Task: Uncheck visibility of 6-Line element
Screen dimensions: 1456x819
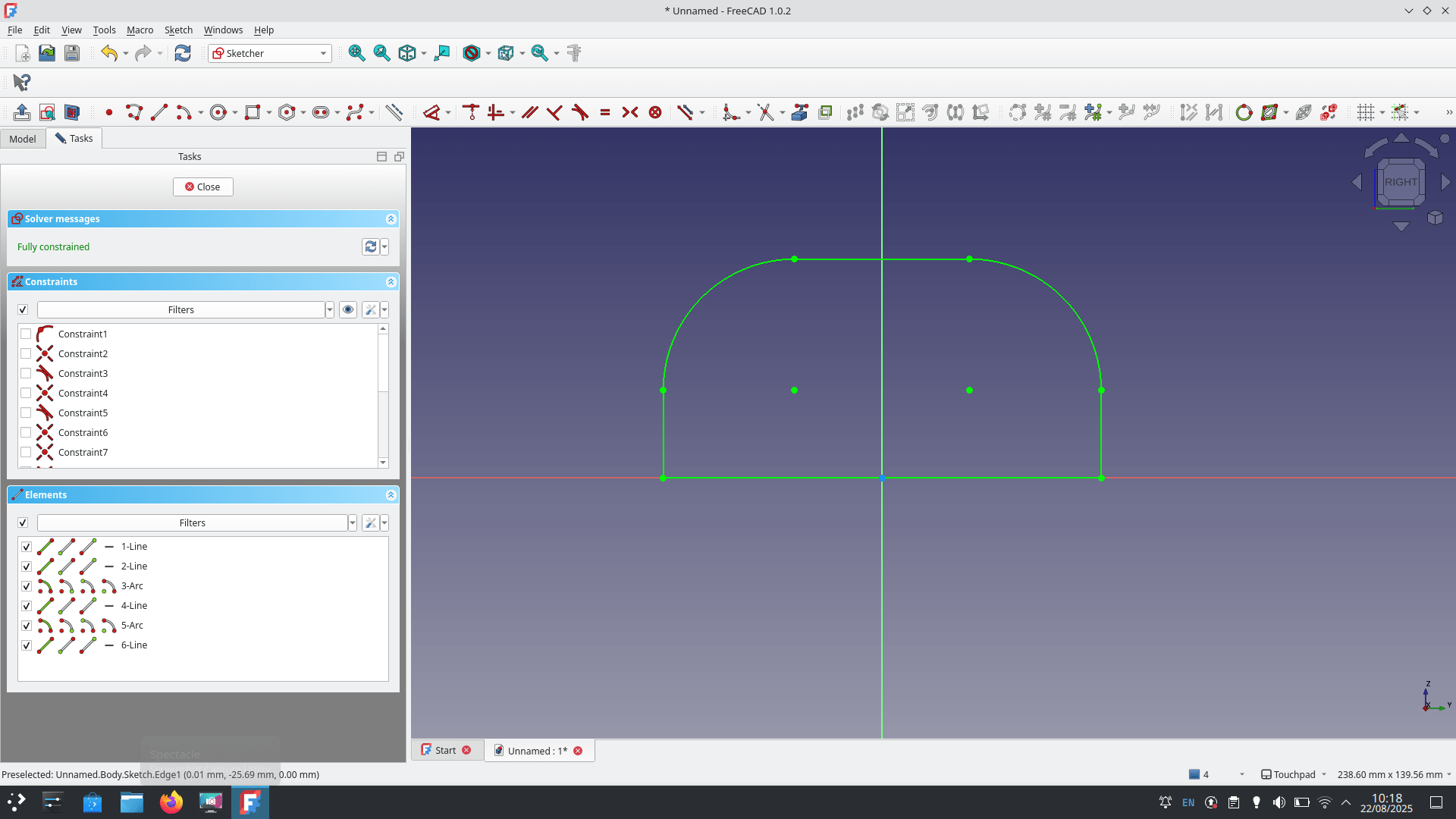Action: pyautogui.click(x=27, y=645)
